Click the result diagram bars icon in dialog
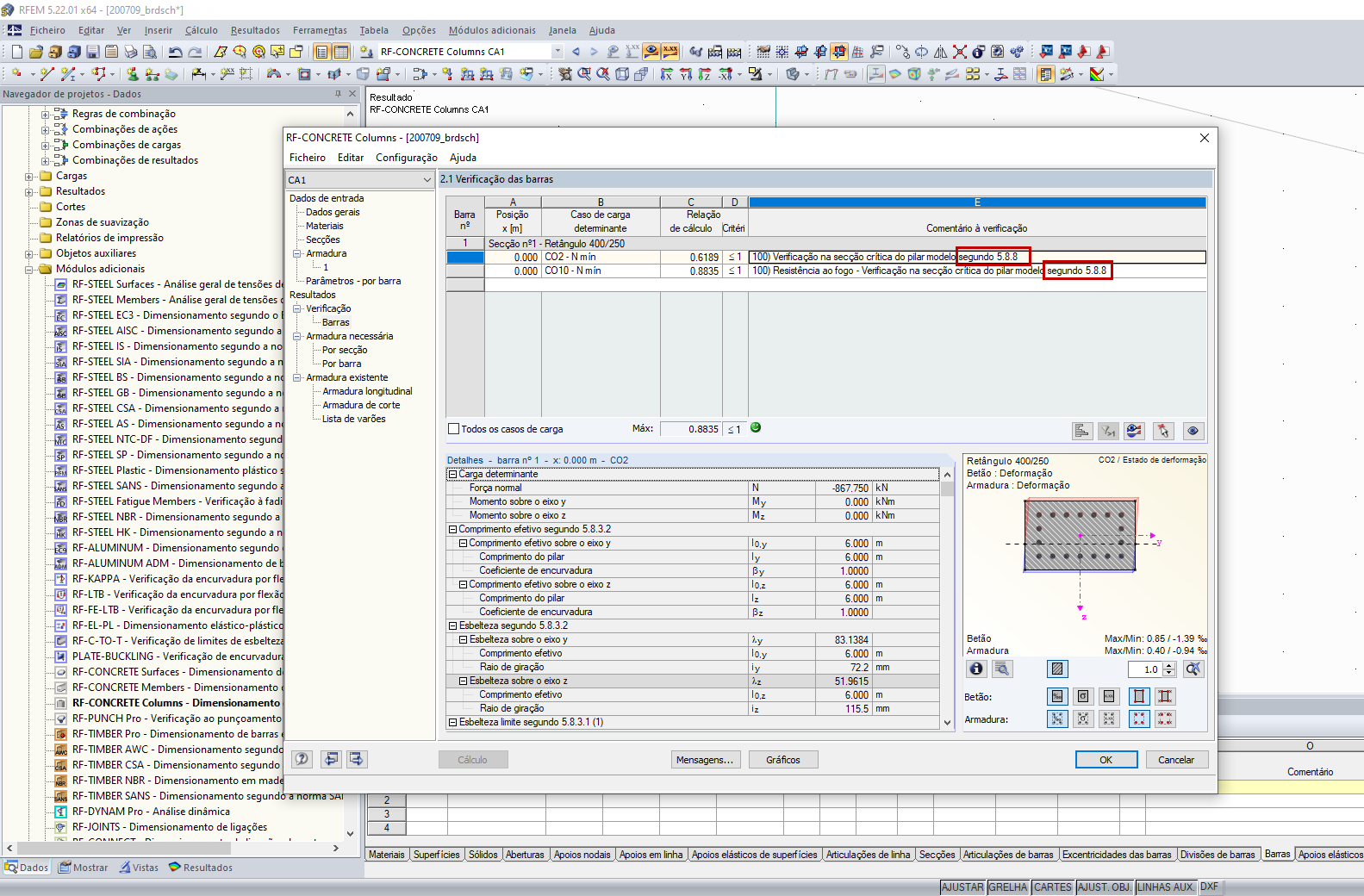Viewport: 1364px width, 896px height. (1082, 431)
